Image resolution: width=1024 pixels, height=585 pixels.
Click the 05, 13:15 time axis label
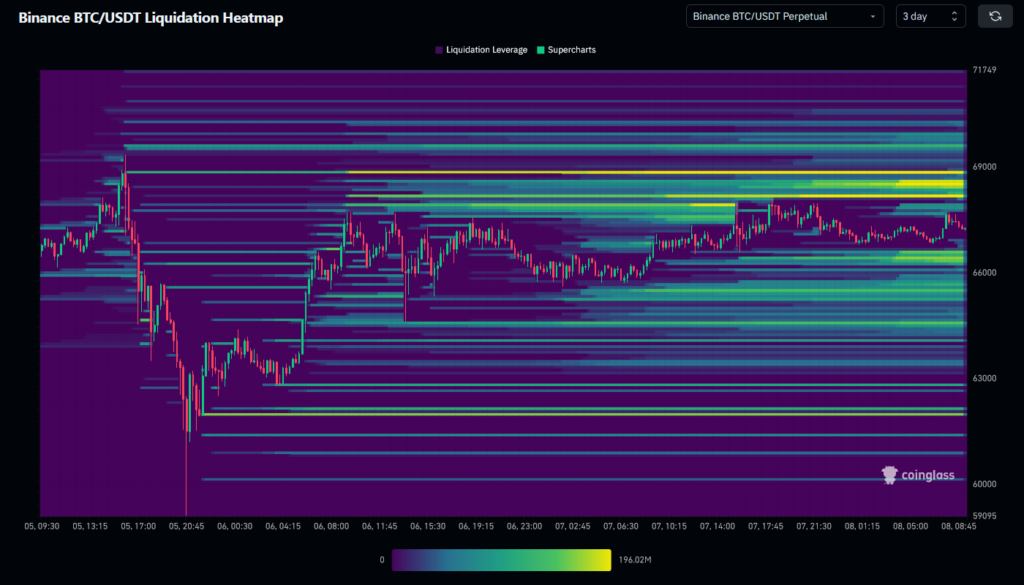(90, 526)
